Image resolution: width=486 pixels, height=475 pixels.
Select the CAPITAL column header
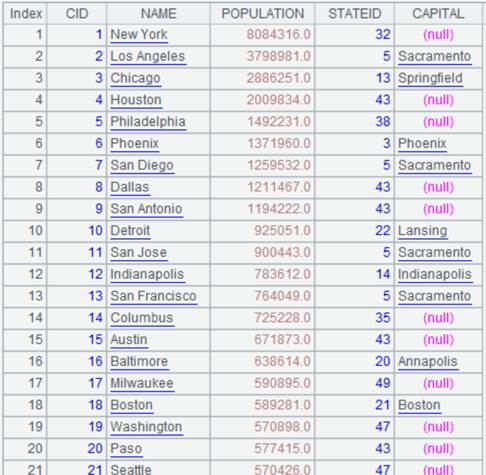pyautogui.click(x=438, y=14)
